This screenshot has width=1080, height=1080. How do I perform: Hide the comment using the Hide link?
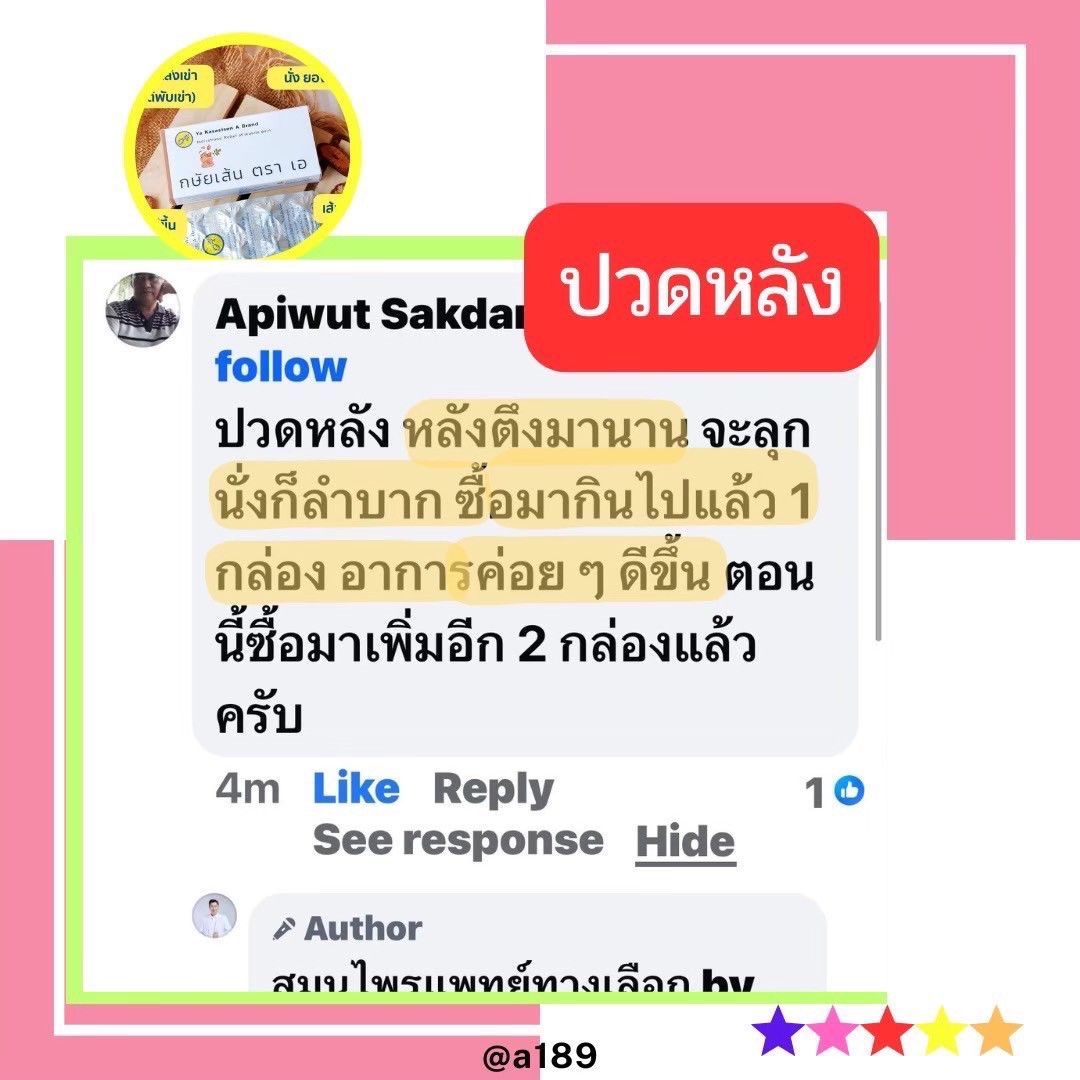pos(686,842)
